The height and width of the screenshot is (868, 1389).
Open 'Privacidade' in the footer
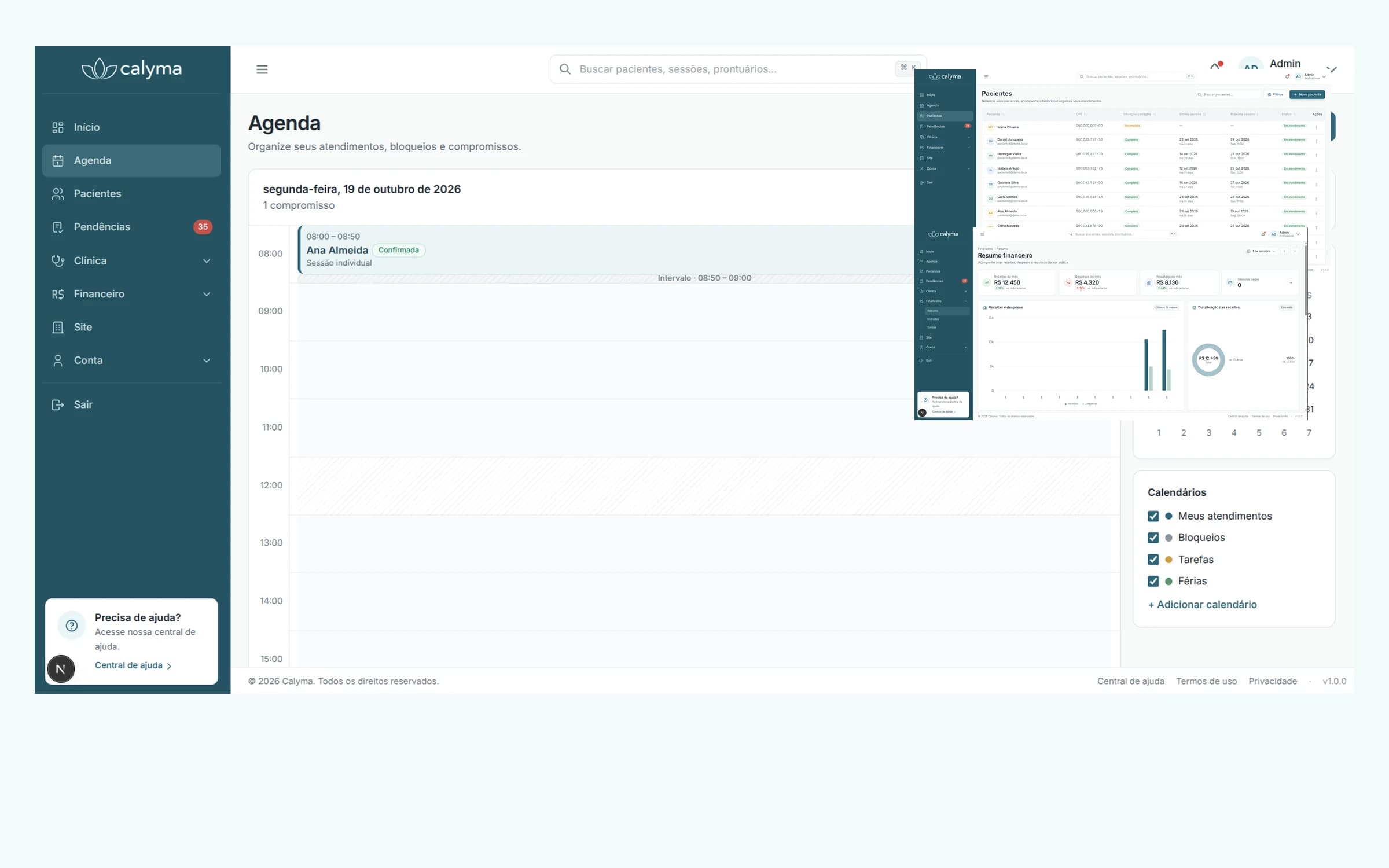(x=1273, y=681)
